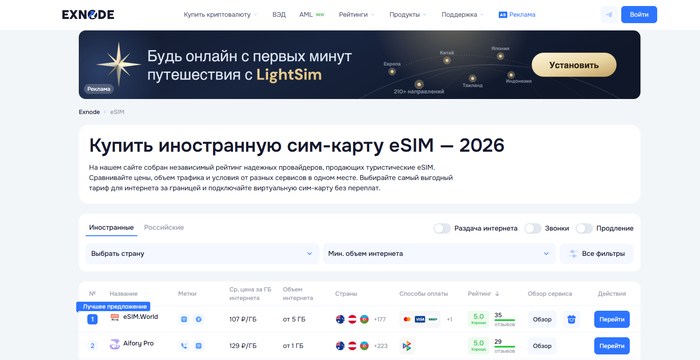Click the 129 ₽/ГБ price cell
Screen dimensions: 700x360
point(243,346)
